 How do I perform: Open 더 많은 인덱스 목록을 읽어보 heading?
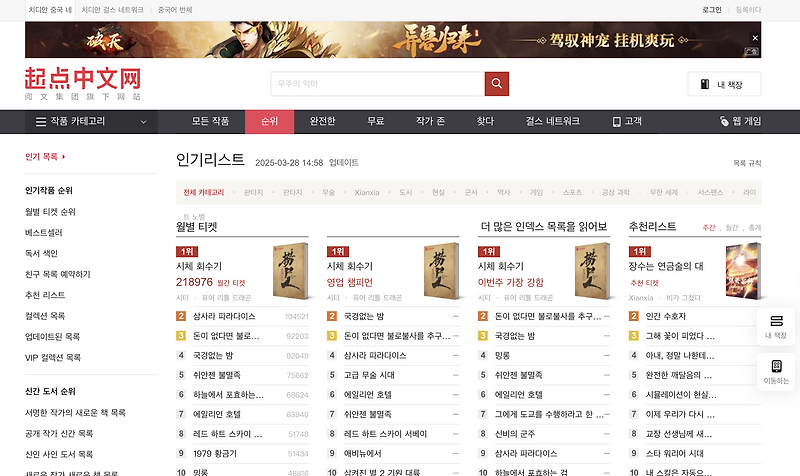[x=544, y=227]
